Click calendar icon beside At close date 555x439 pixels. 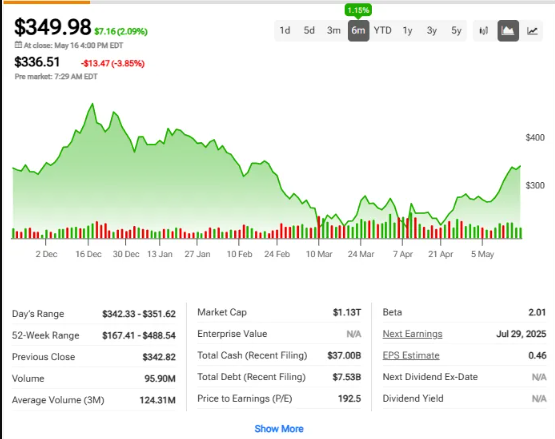(x=18, y=45)
